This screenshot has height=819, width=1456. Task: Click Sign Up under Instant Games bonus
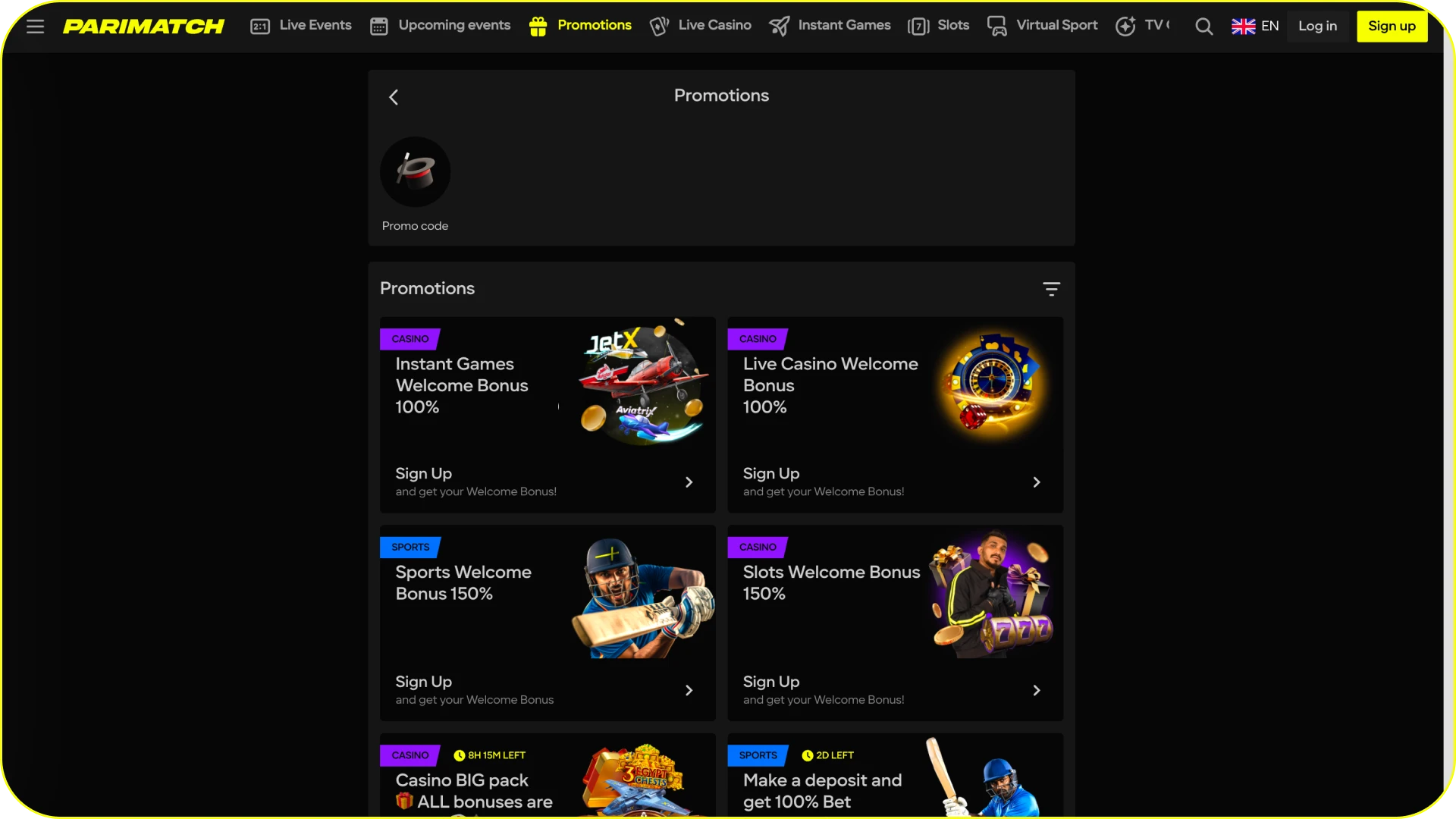[423, 473]
